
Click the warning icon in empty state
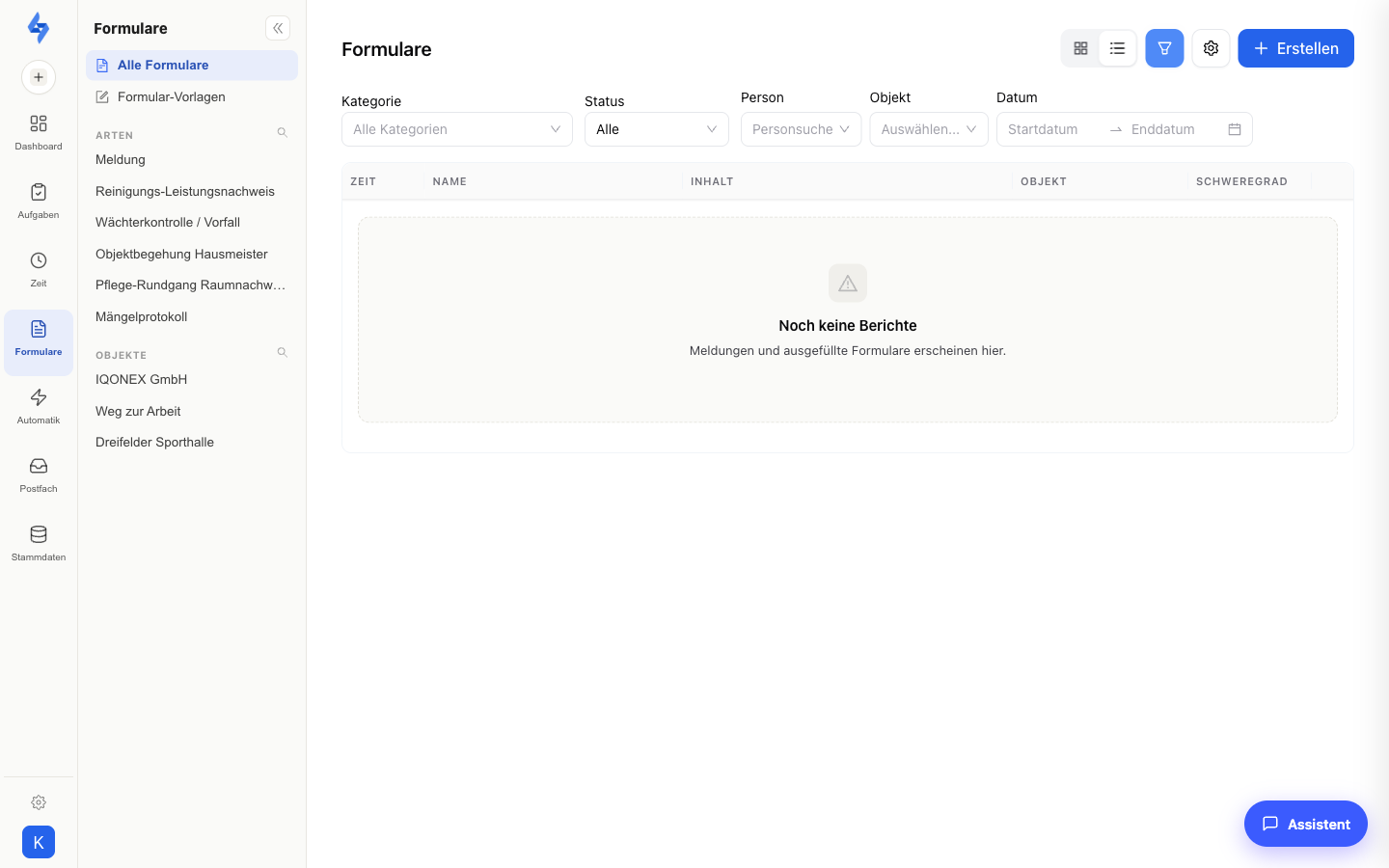click(x=848, y=284)
